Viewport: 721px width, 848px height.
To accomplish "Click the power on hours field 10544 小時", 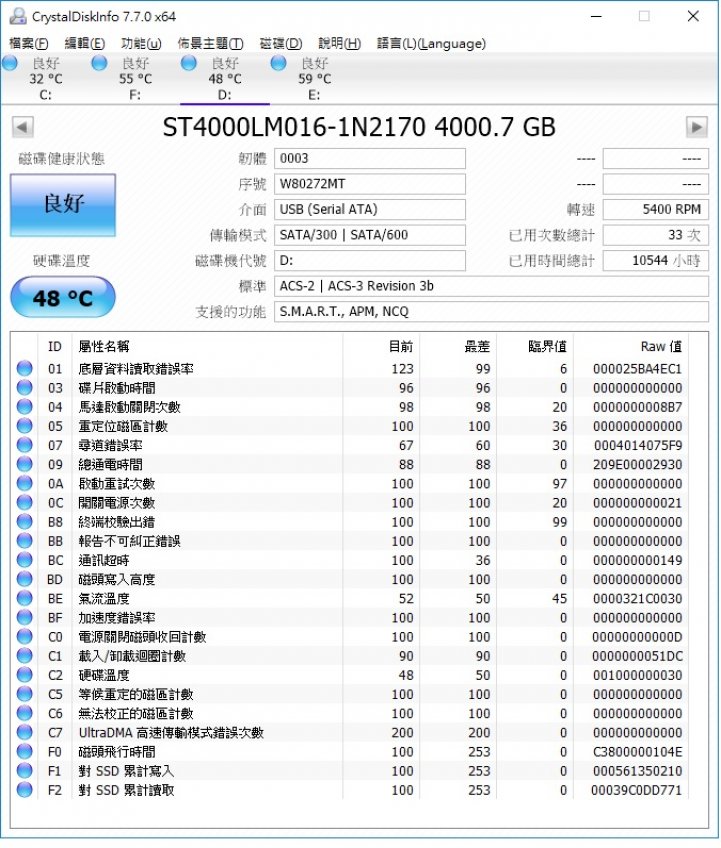I will pos(656,261).
